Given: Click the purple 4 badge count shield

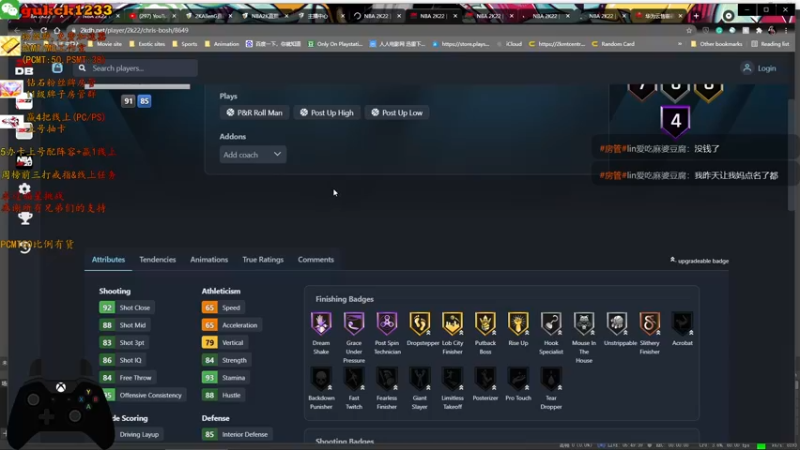Looking at the screenshot, I should tap(675, 121).
